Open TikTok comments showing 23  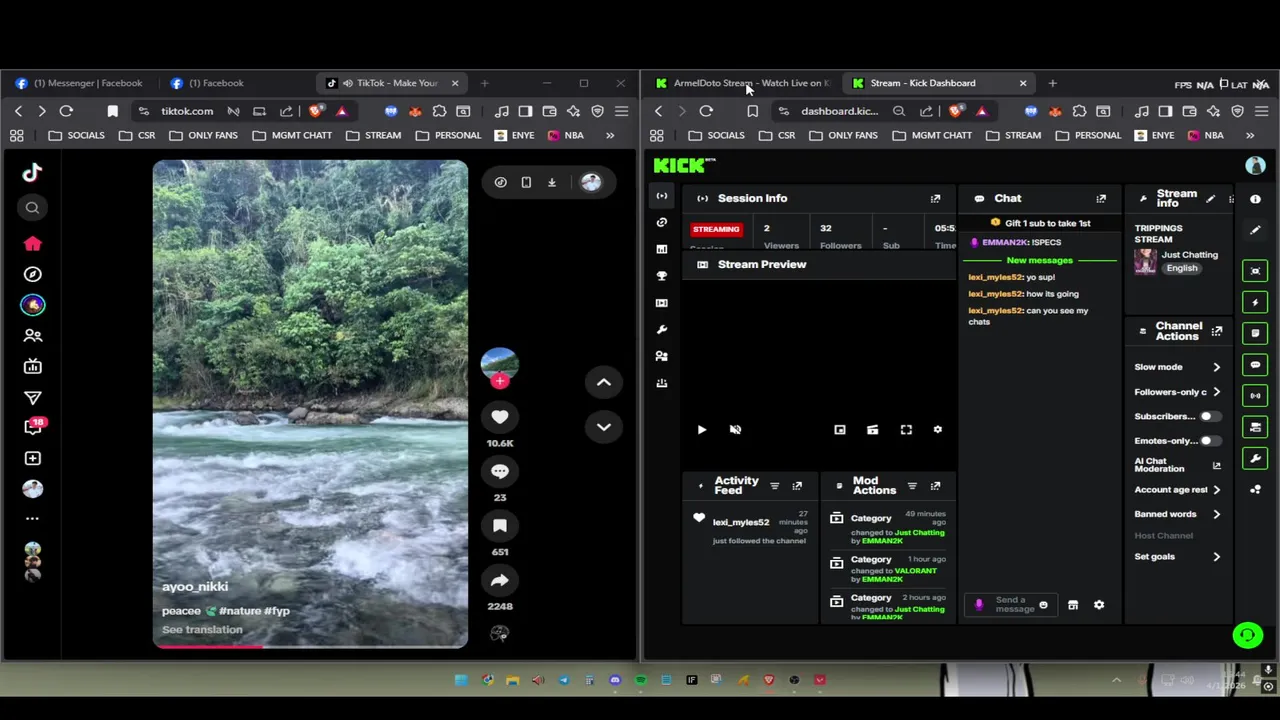[500, 471]
